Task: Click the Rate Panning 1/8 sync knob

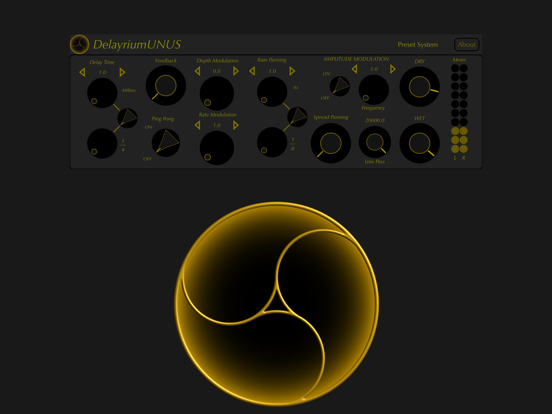Action: 272,142
